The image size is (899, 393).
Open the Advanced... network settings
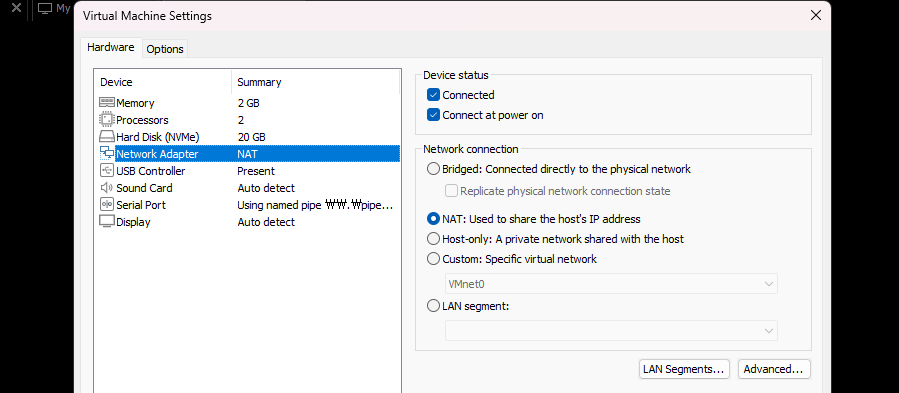(774, 369)
